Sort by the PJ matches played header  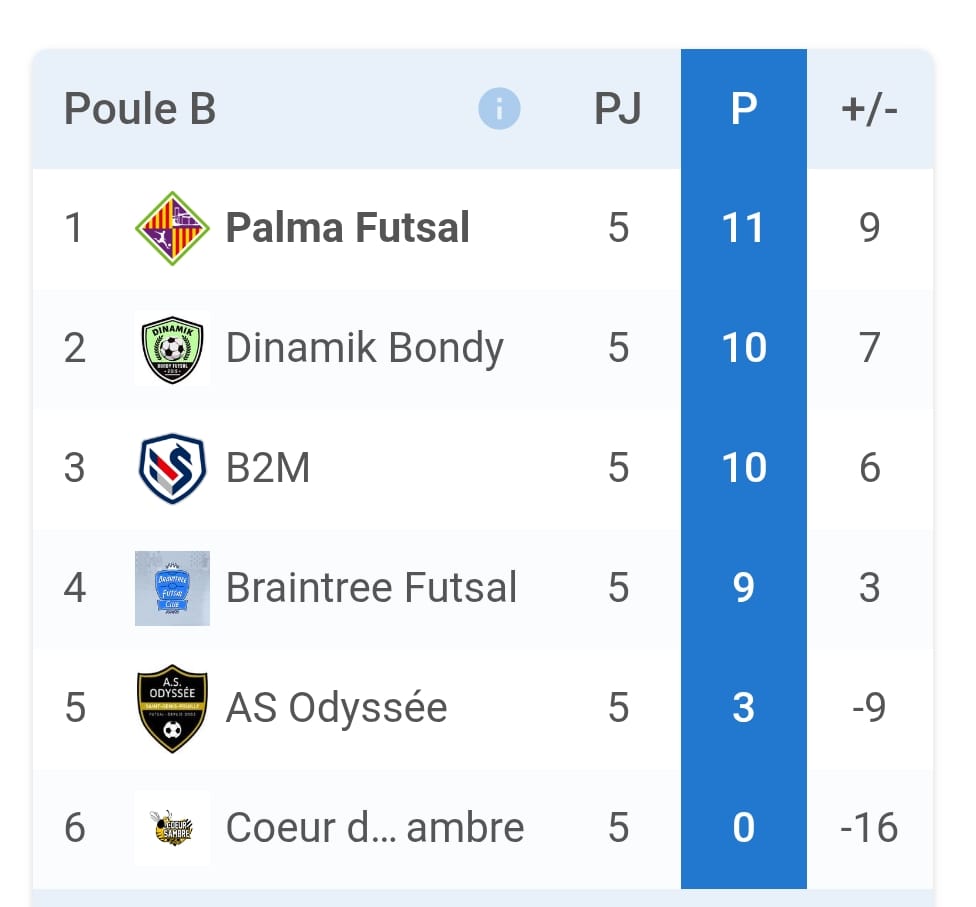[618, 108]
